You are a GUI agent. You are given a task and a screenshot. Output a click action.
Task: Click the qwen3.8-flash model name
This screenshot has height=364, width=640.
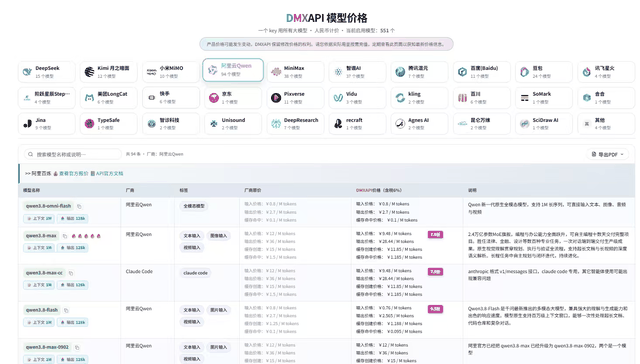(42, 310)
